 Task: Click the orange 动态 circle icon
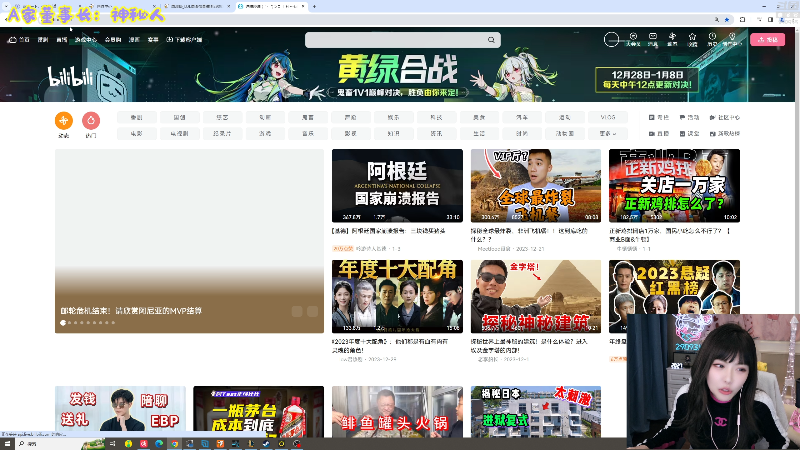pos(64,121)
